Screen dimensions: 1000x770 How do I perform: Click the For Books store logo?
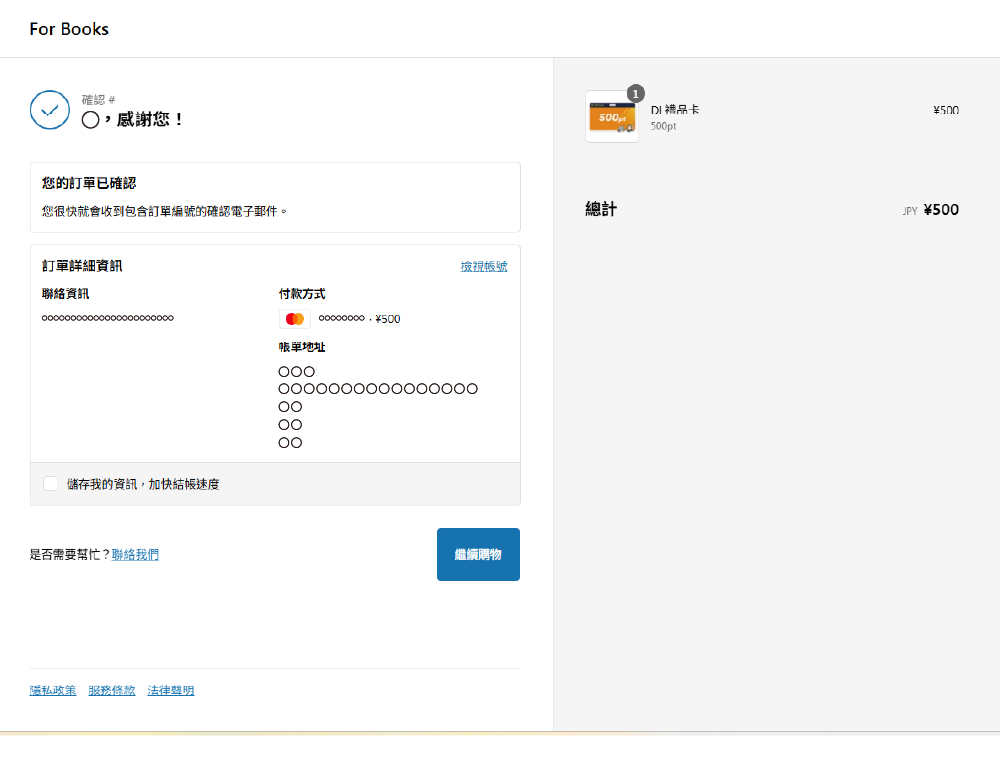[x=68, y=29]
